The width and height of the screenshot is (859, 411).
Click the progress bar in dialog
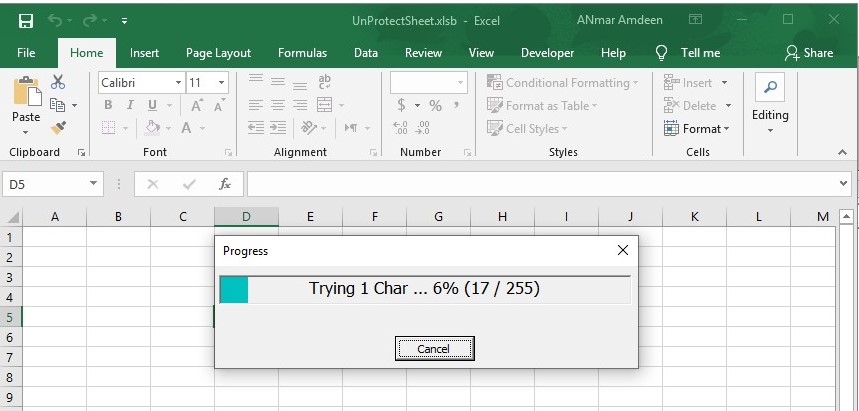click(425, 289)
